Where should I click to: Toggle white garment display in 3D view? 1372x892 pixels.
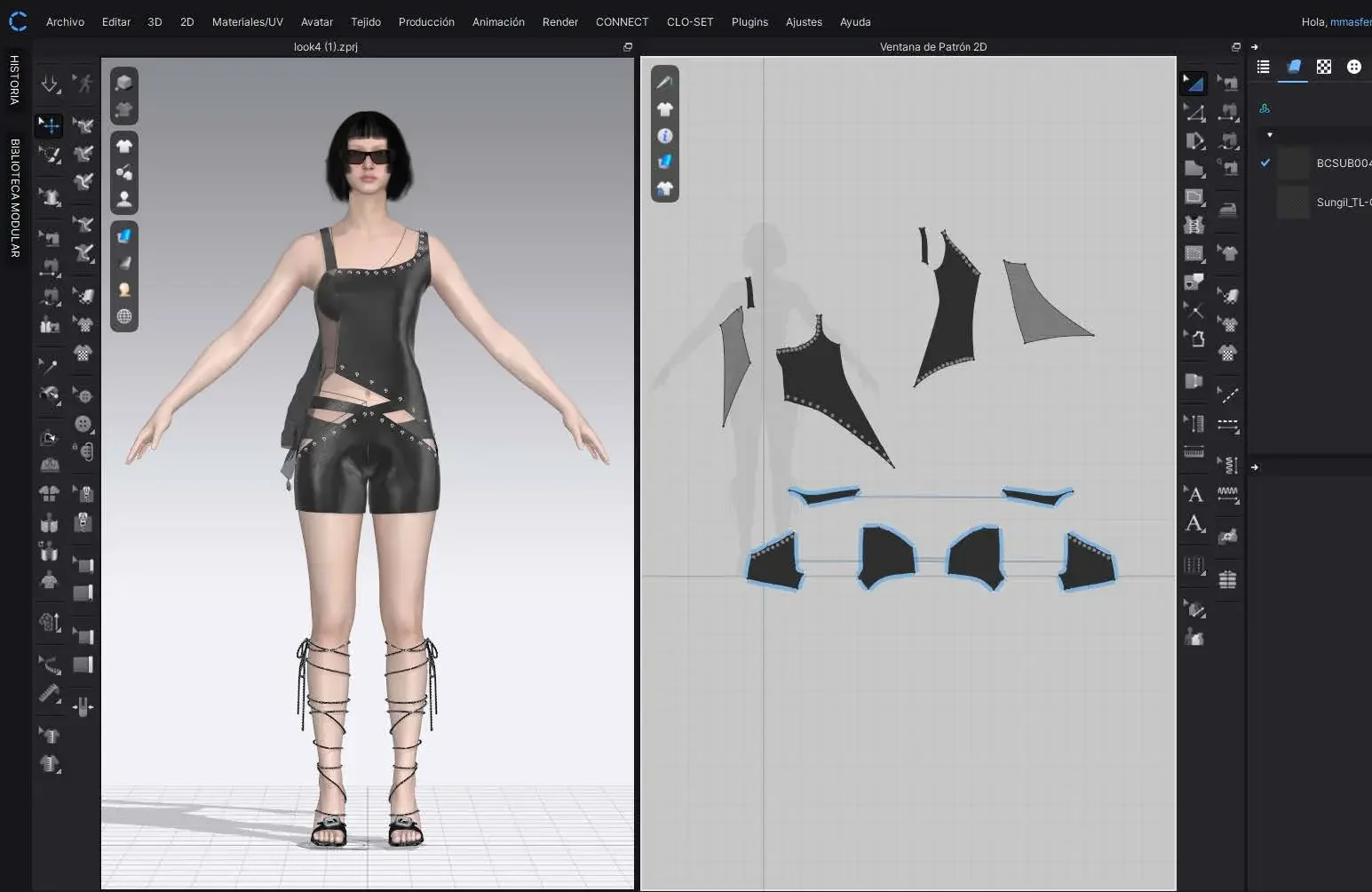124,146
